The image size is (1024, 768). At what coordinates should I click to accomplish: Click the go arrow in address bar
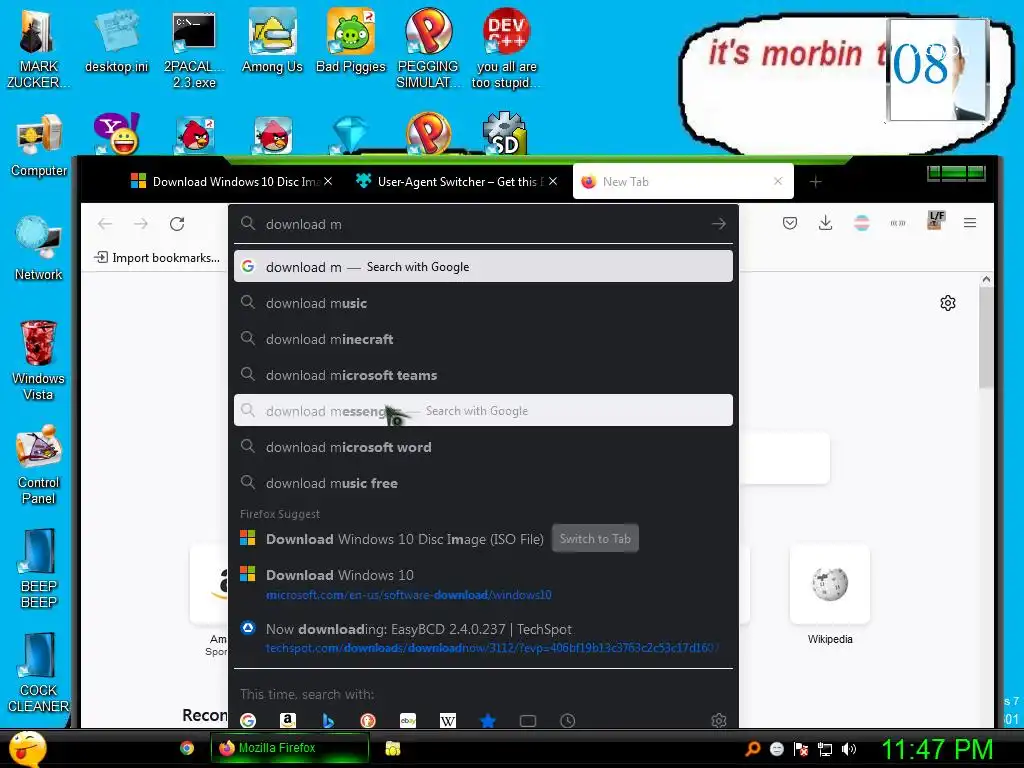coord(718,224)
